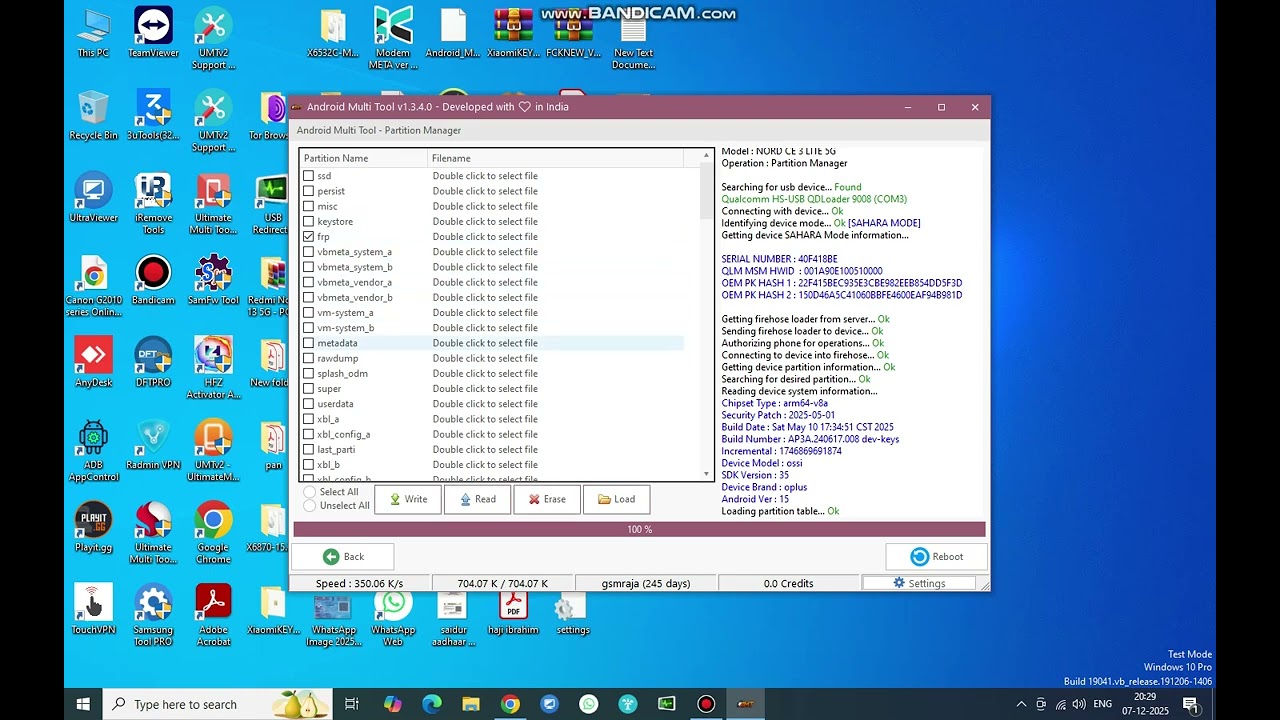Select the Bandicam desktop shortcut
Screen dimensions: 1280x720
pos(153,281)
